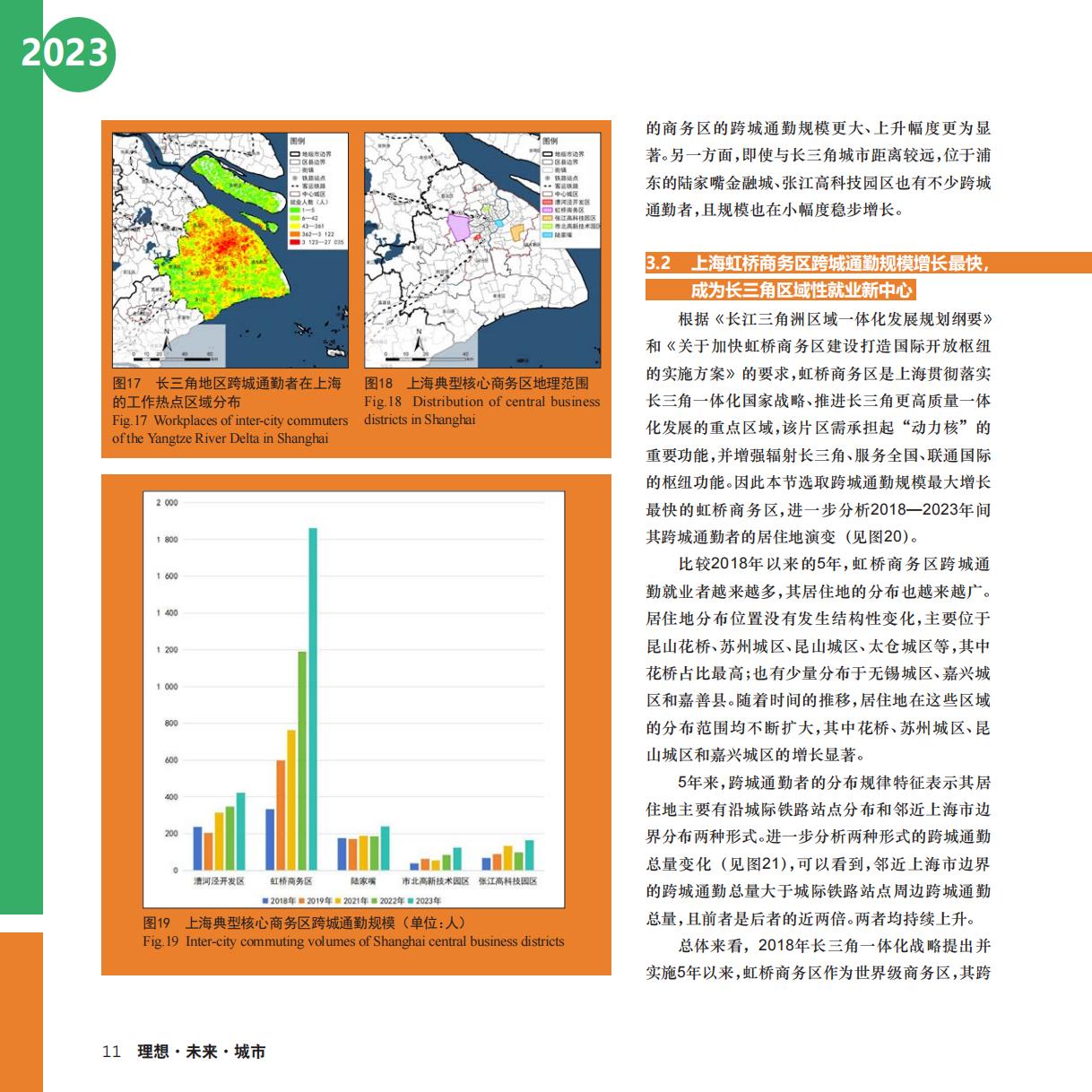Click the 2021年 yellow legend swatch

[x=337, y=901]
